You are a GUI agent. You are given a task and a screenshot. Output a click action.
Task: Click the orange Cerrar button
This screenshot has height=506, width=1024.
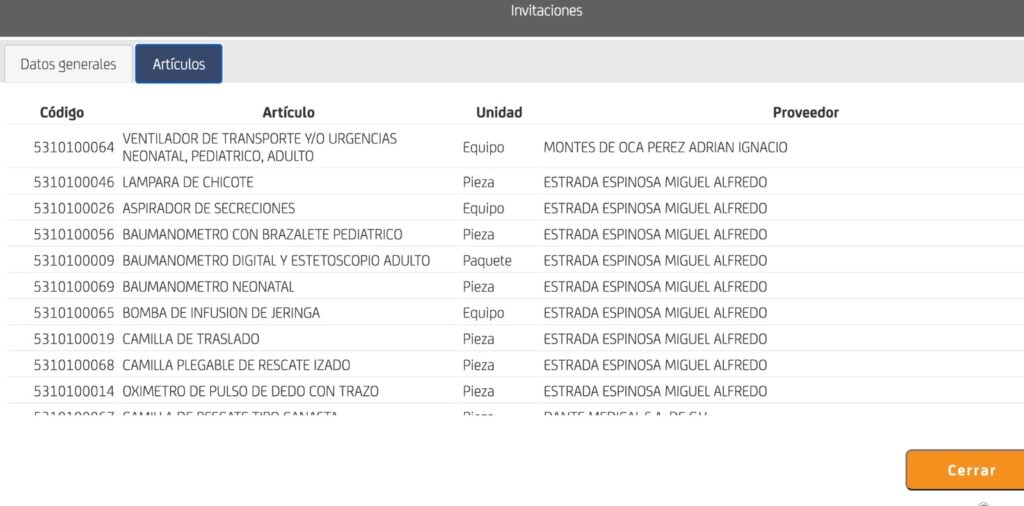tap(970, 470)
